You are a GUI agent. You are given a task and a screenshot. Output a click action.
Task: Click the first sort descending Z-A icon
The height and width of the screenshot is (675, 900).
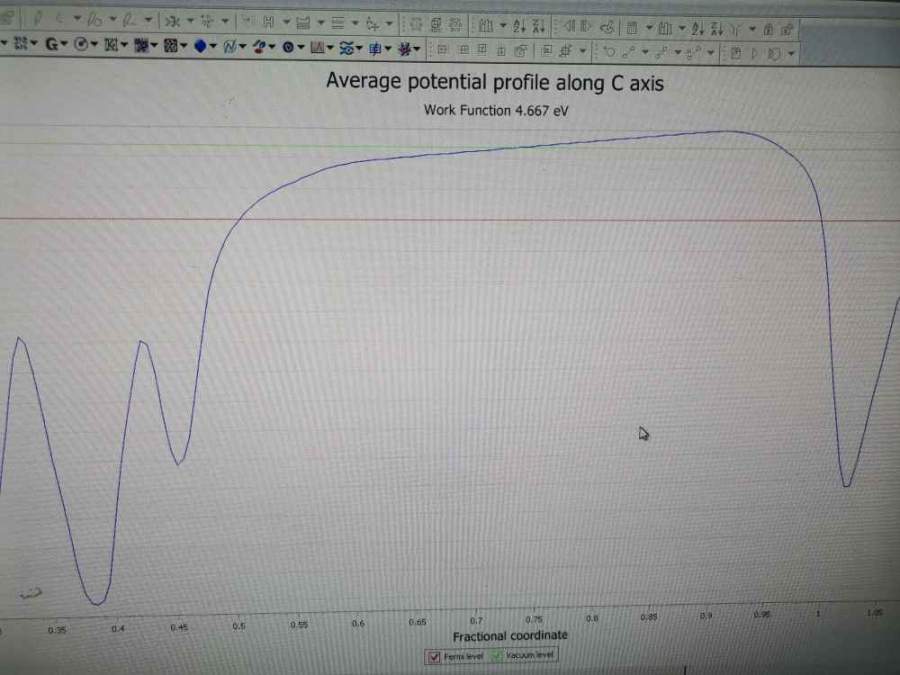pyautogui.click(x=538, y=26)
